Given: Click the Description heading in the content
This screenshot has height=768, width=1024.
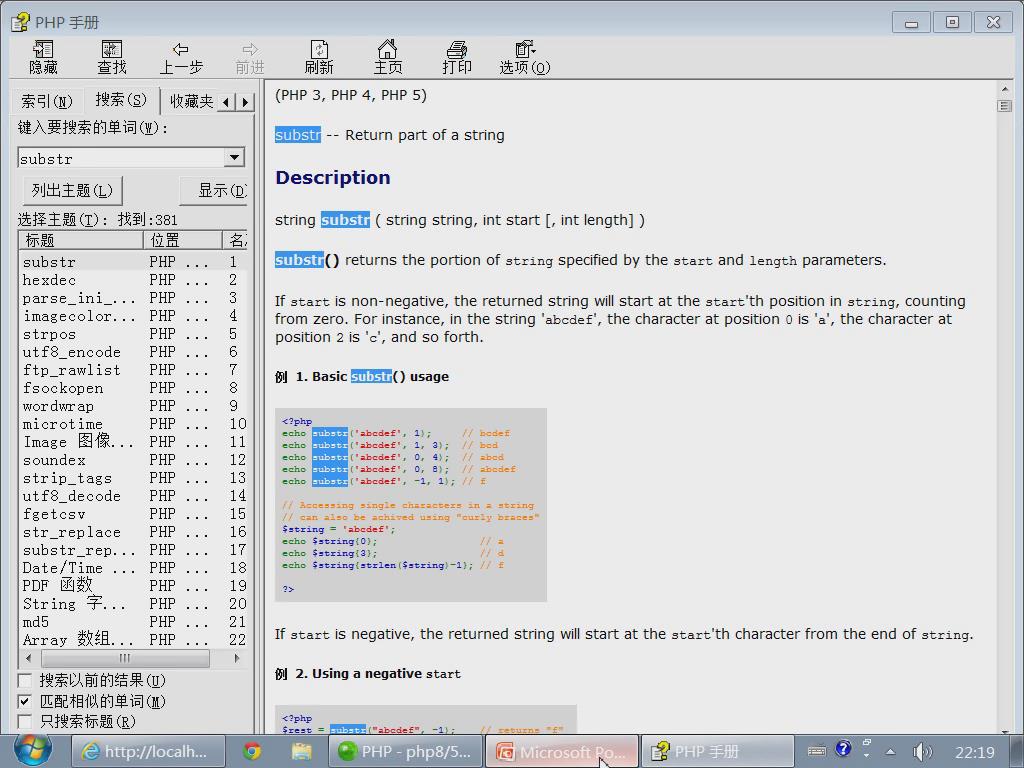Looking at the screenshot, I should click(x=332, y=178).
